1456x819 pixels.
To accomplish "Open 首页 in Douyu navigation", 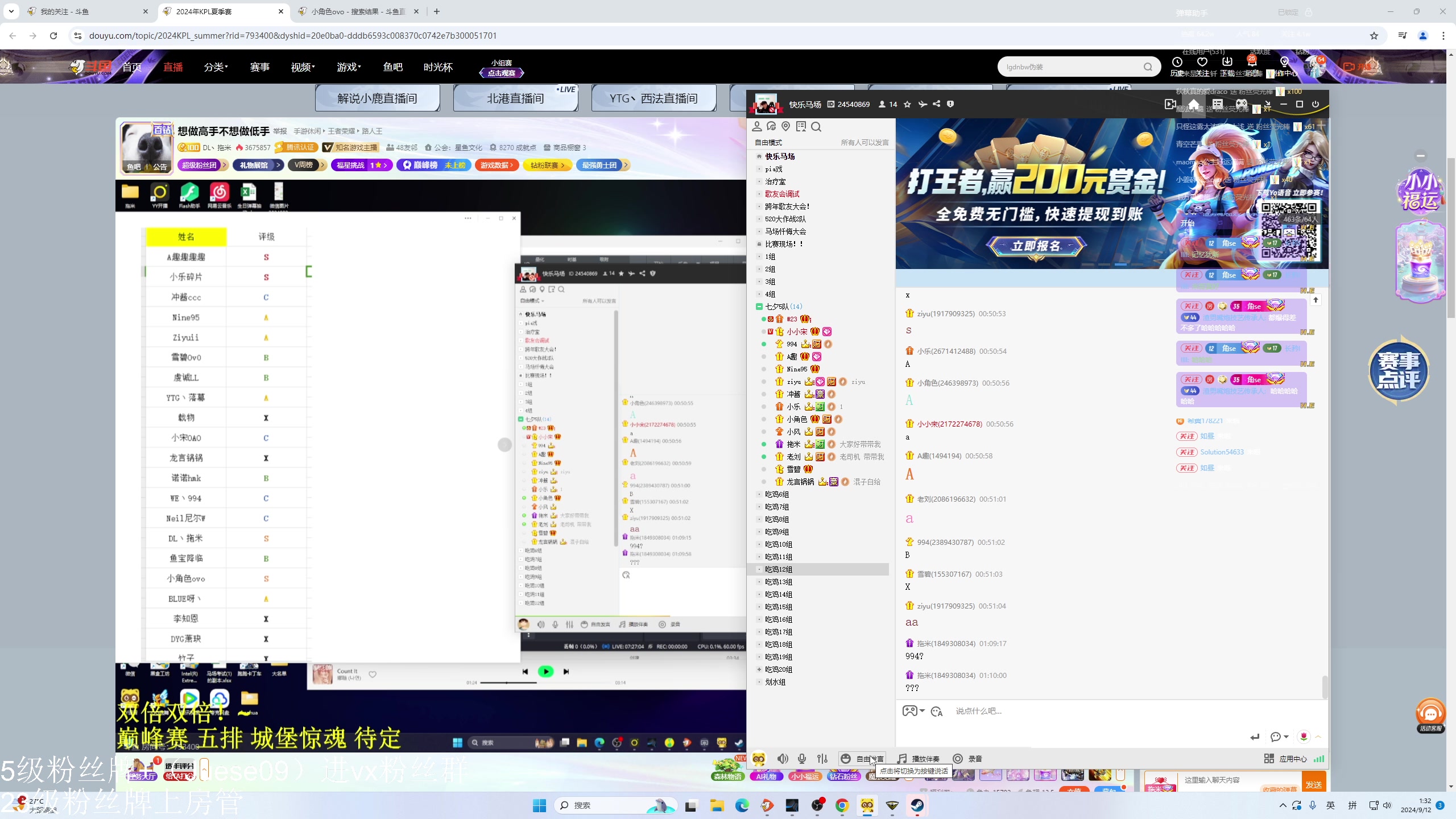I will point(132,67).
